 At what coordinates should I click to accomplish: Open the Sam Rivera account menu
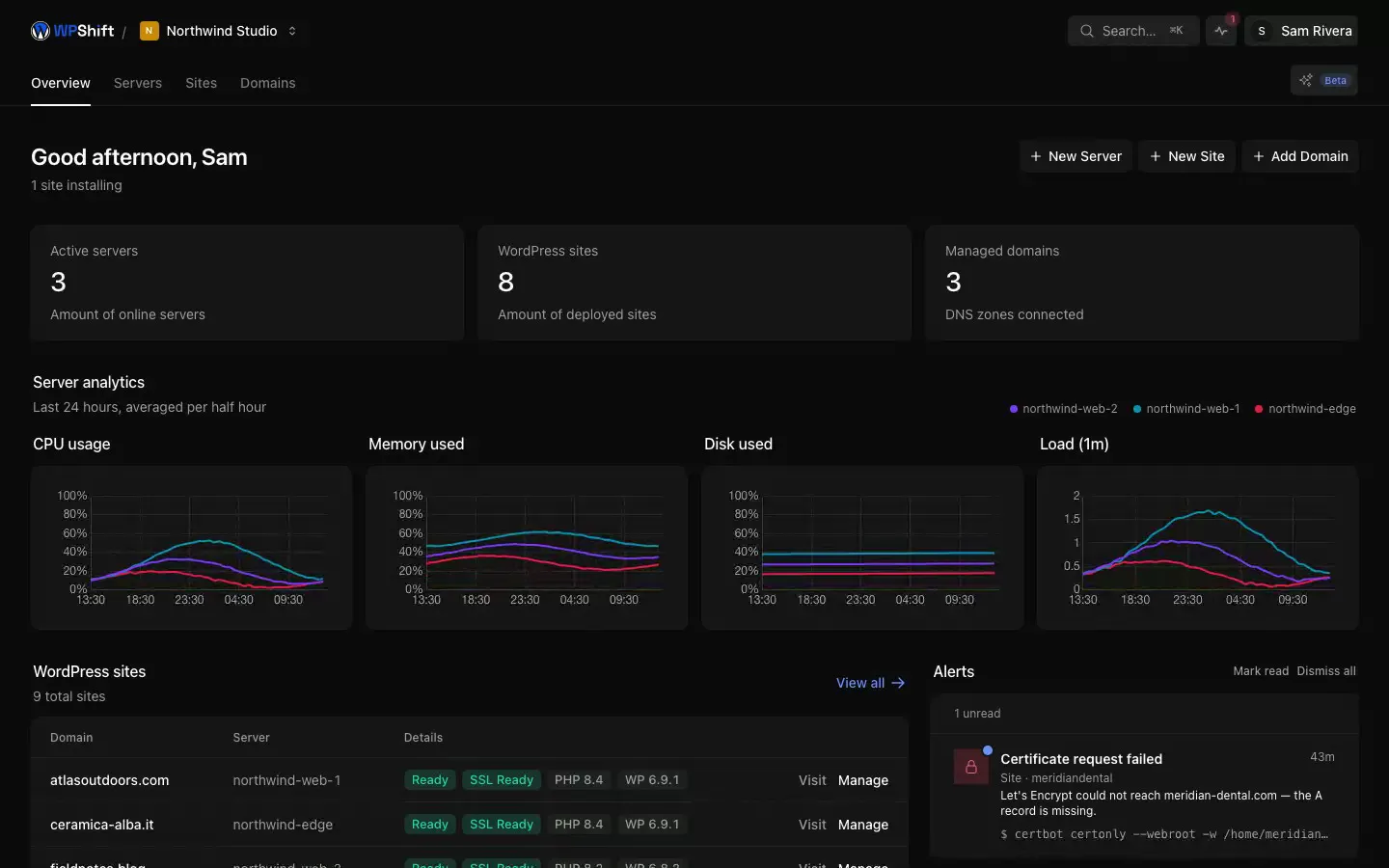(1301, 31)
